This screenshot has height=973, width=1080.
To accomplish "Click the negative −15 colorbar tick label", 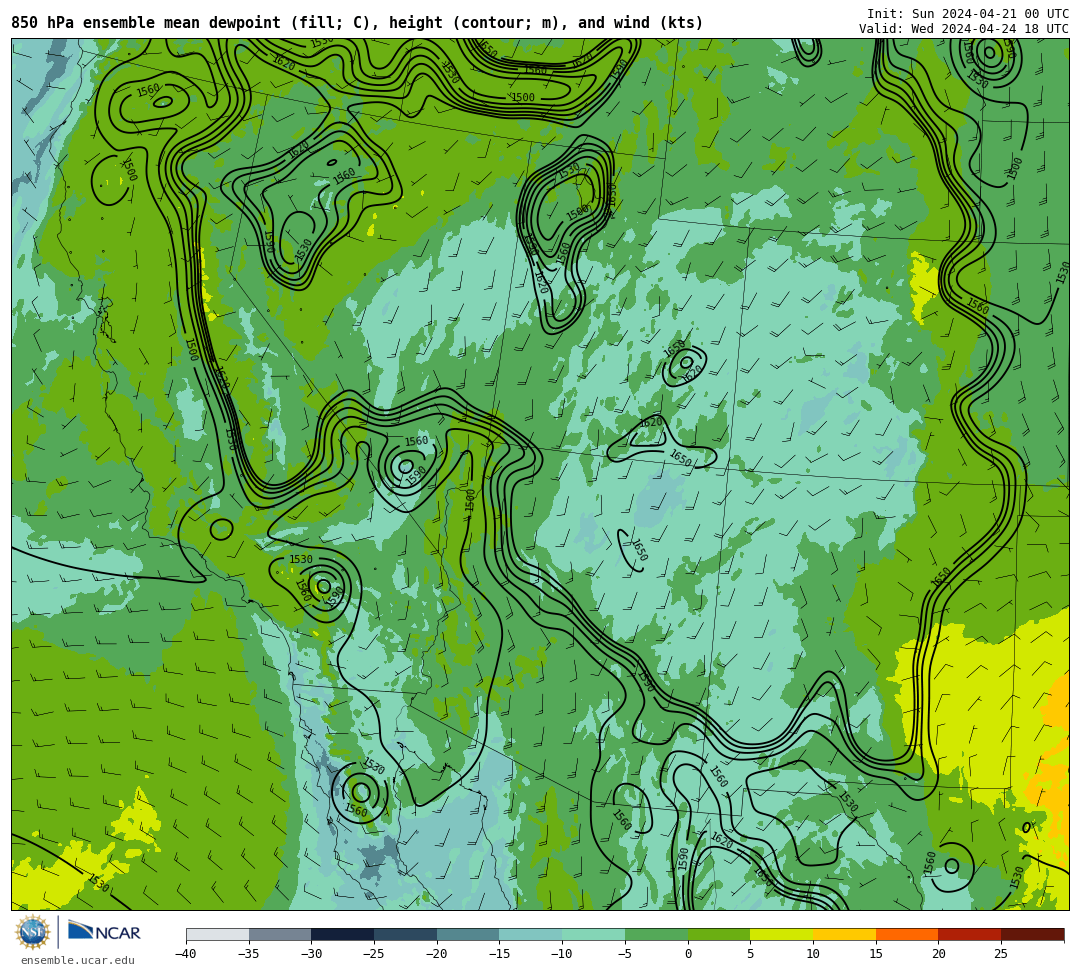I will pos(499,954).
